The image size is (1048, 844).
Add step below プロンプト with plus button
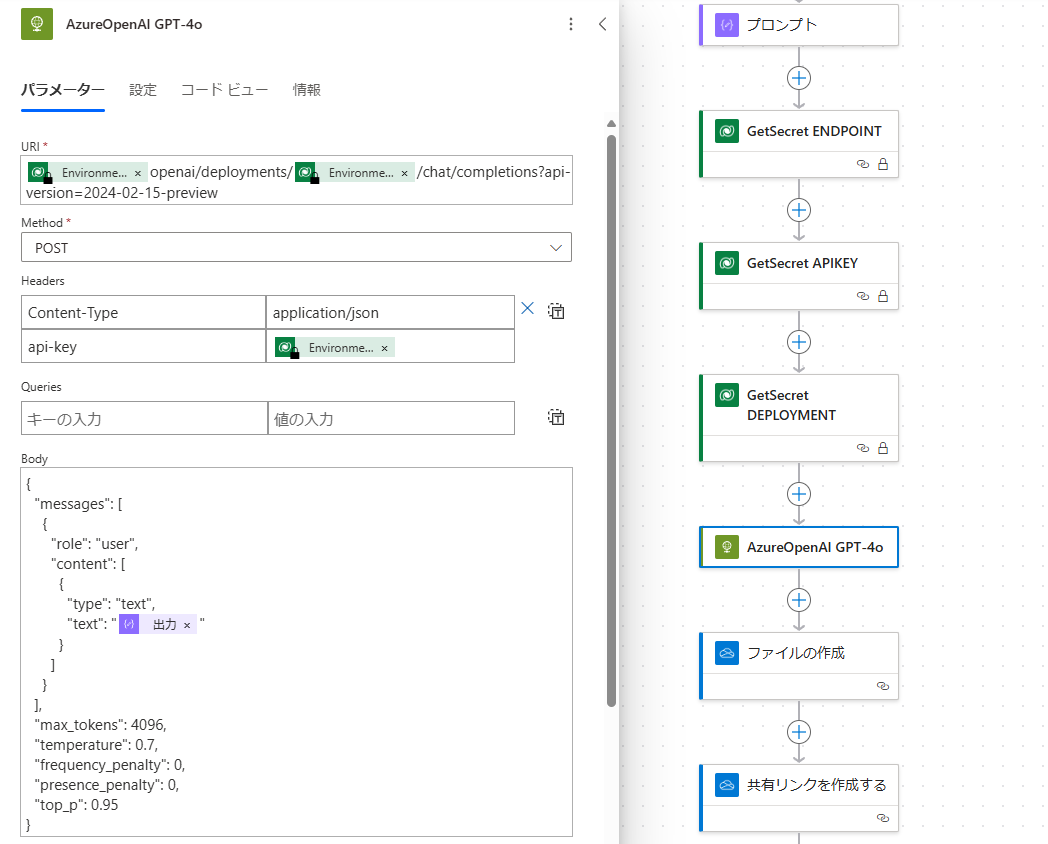click(x=799, y=78)
